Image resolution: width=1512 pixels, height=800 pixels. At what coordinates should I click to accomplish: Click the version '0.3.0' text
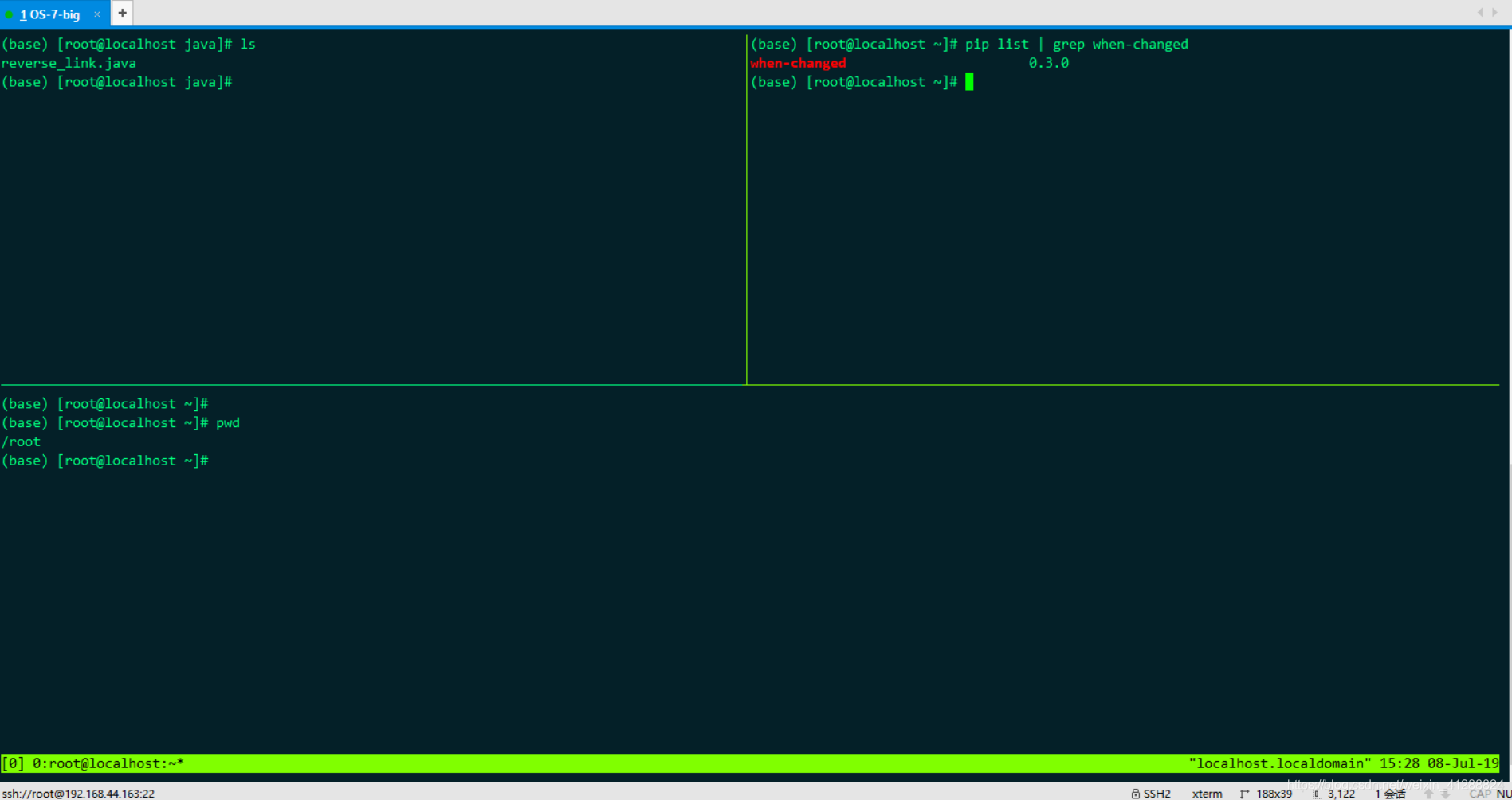pos(1048,63)
